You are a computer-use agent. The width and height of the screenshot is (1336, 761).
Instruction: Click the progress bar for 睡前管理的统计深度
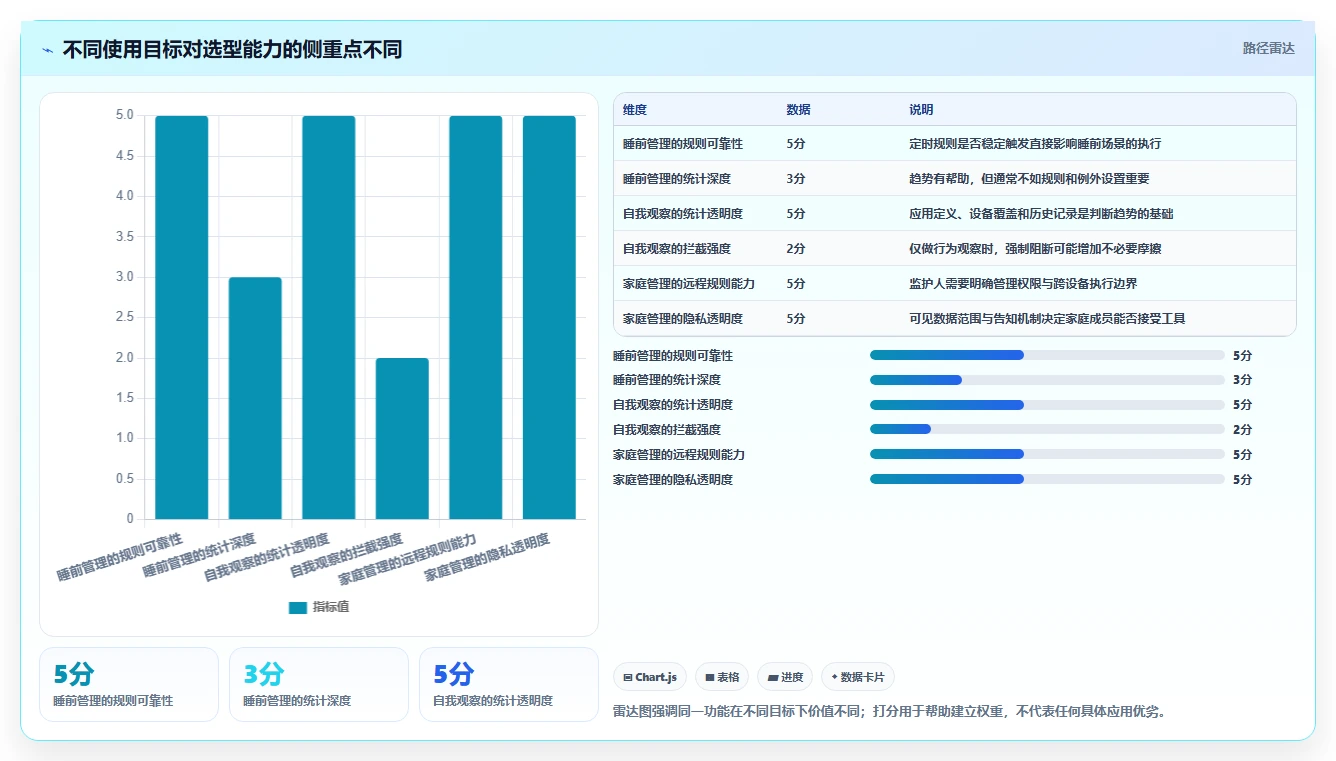[1047, 380]
